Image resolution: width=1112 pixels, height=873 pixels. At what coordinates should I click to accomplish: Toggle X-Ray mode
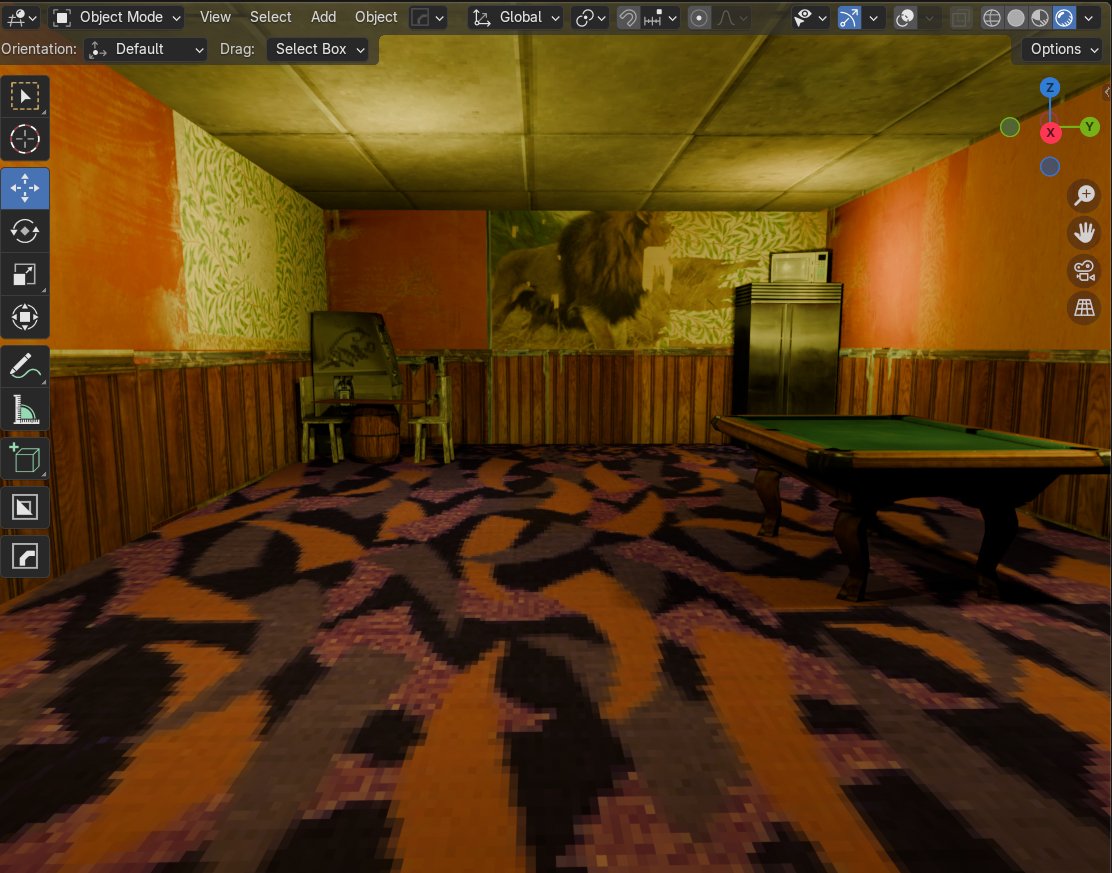tap(960, 18)
